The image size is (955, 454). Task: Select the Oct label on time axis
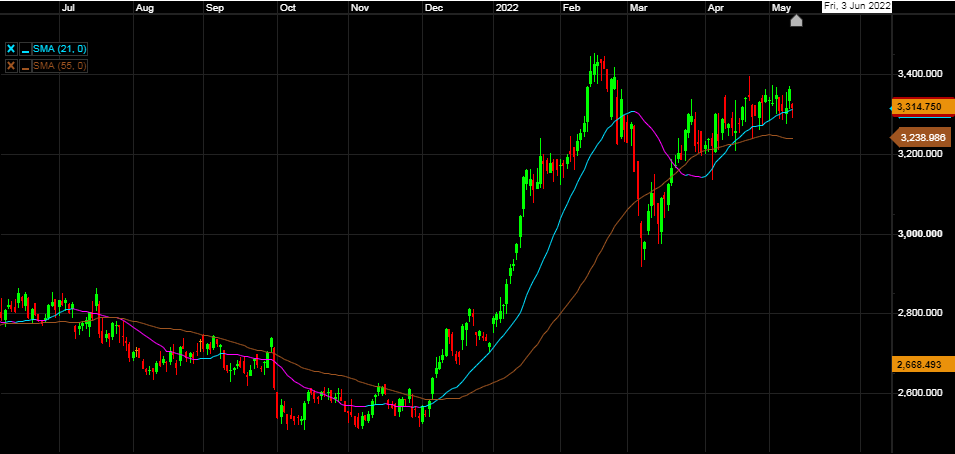click(288, 7)
